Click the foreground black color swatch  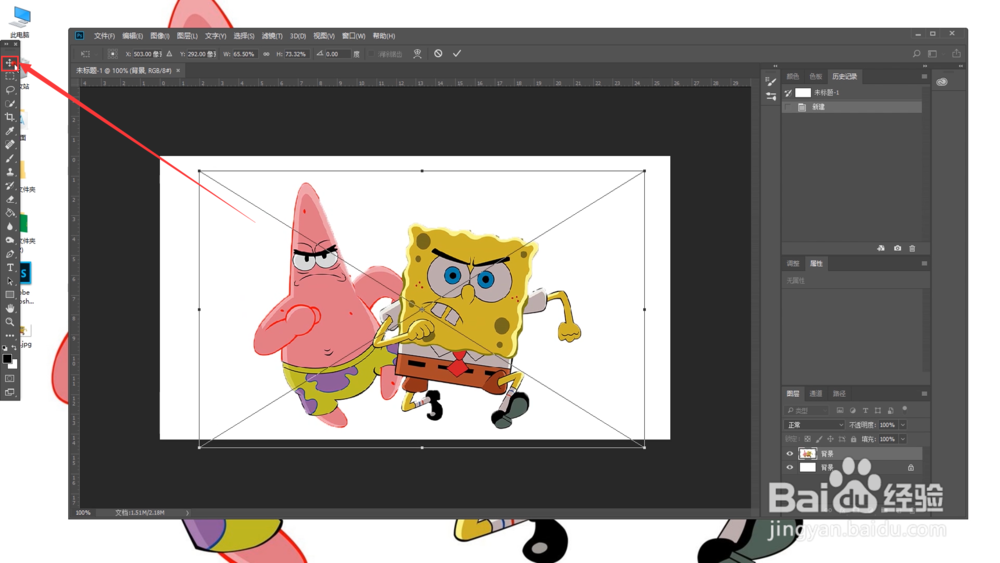(x=6, y=359)
